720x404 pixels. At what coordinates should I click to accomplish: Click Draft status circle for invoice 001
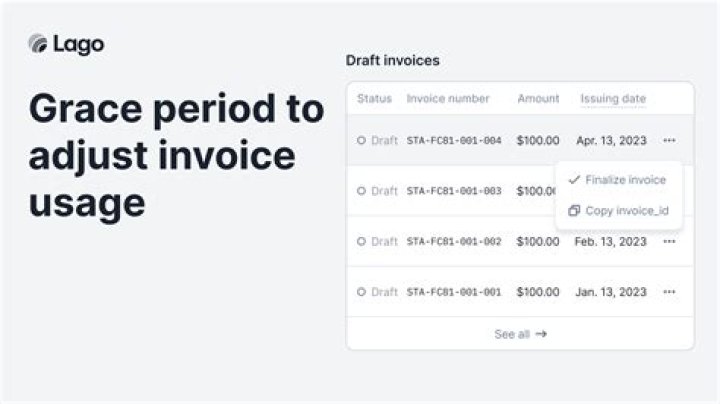[x=361, y=292]
